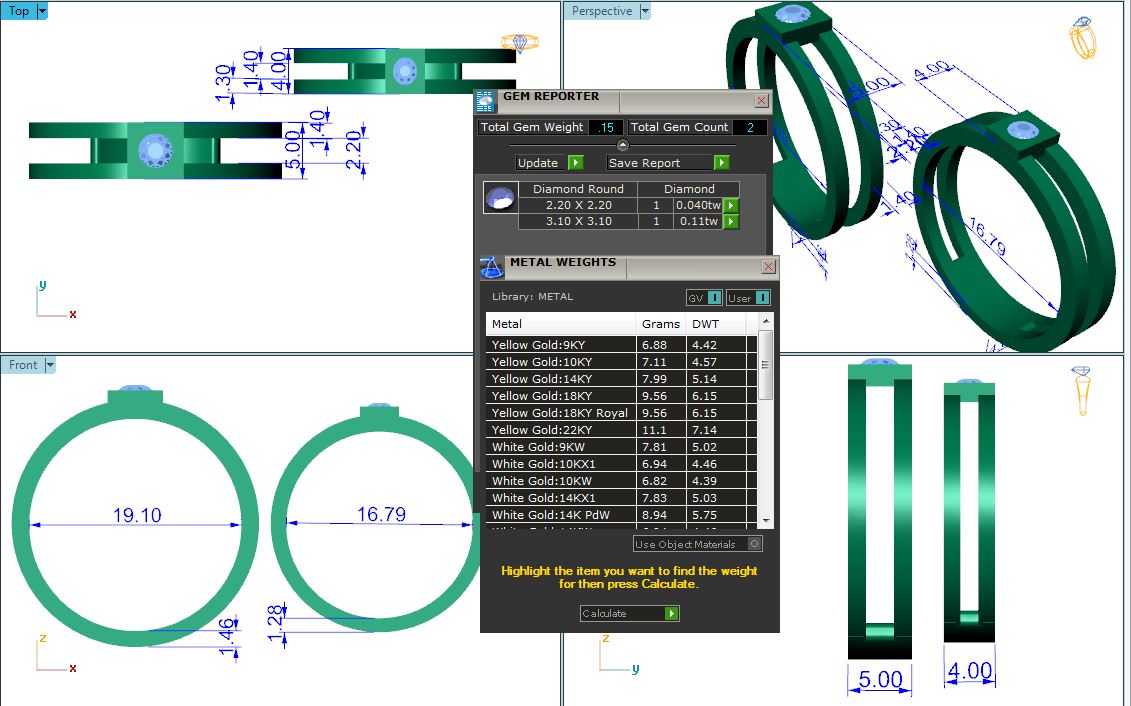Click the ring icon in Top viewport
Viewport: 1131px width, 706px height.
(x=519, y=42)
